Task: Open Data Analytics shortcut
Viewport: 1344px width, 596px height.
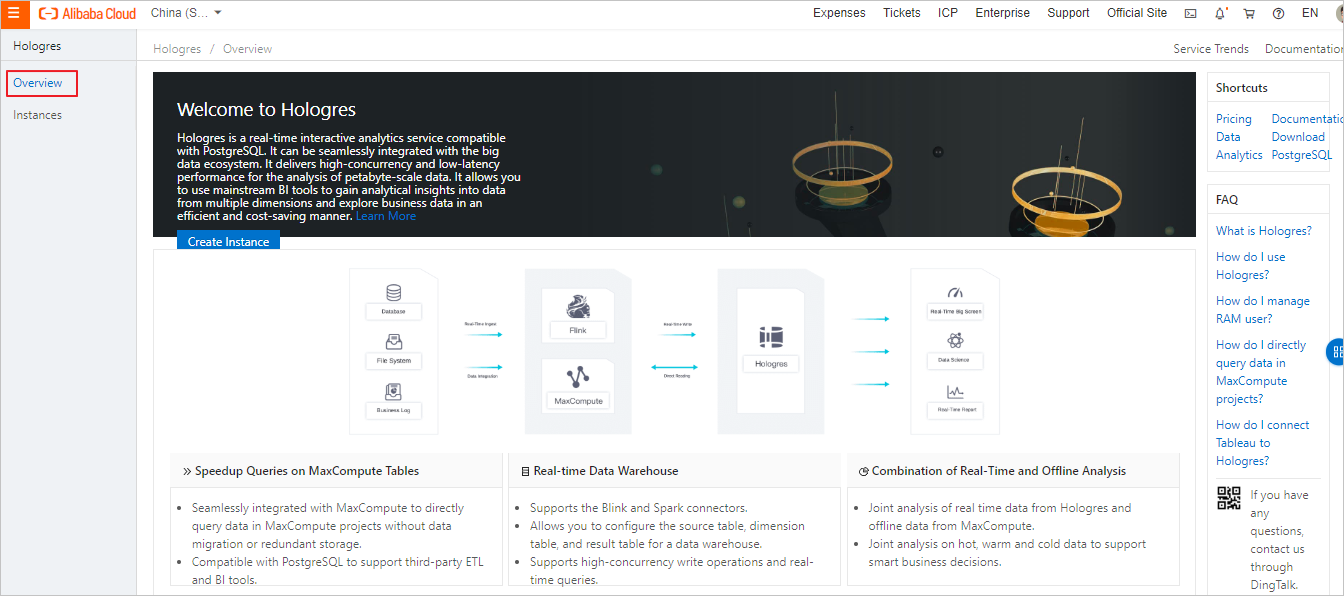Action: (x=1239, y=146)
